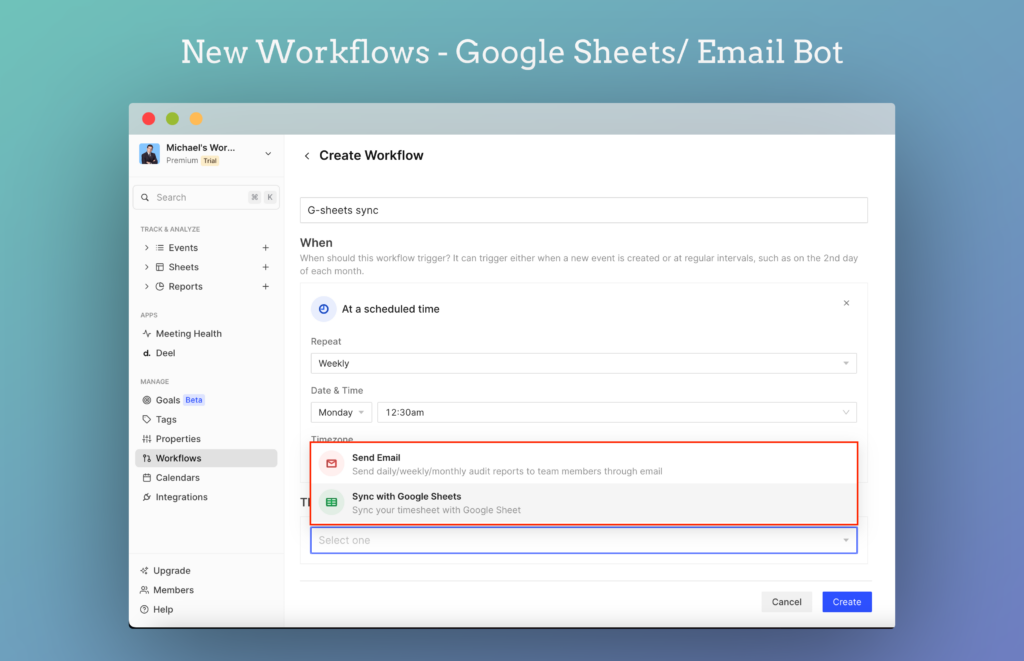
Task: Click the scheduled time clock icon
Action: point(323,309)
